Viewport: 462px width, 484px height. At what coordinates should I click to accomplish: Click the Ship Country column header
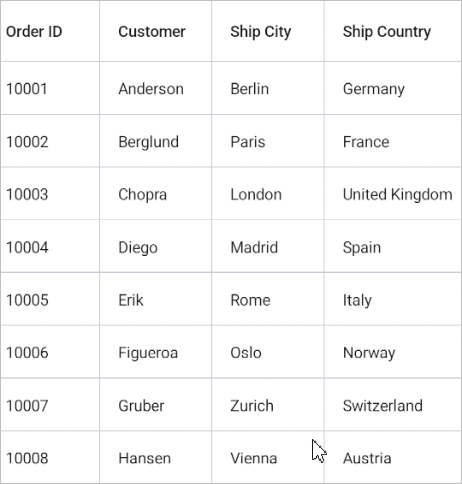pos(393,31)
